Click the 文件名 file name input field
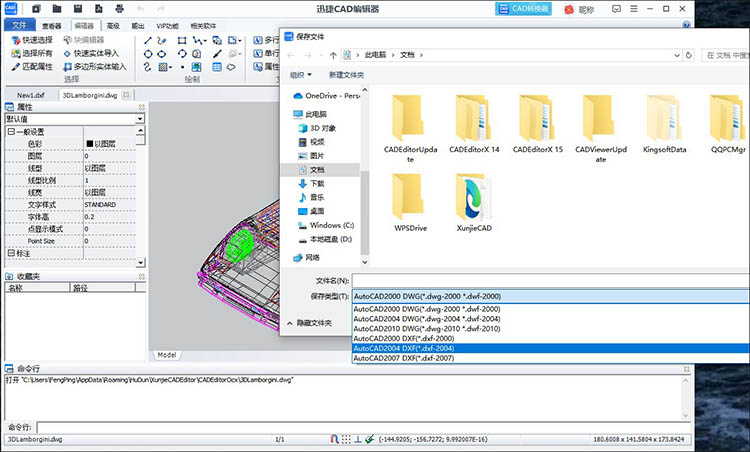Viewport: 750px width, 452px height. [x=550, y=280]
